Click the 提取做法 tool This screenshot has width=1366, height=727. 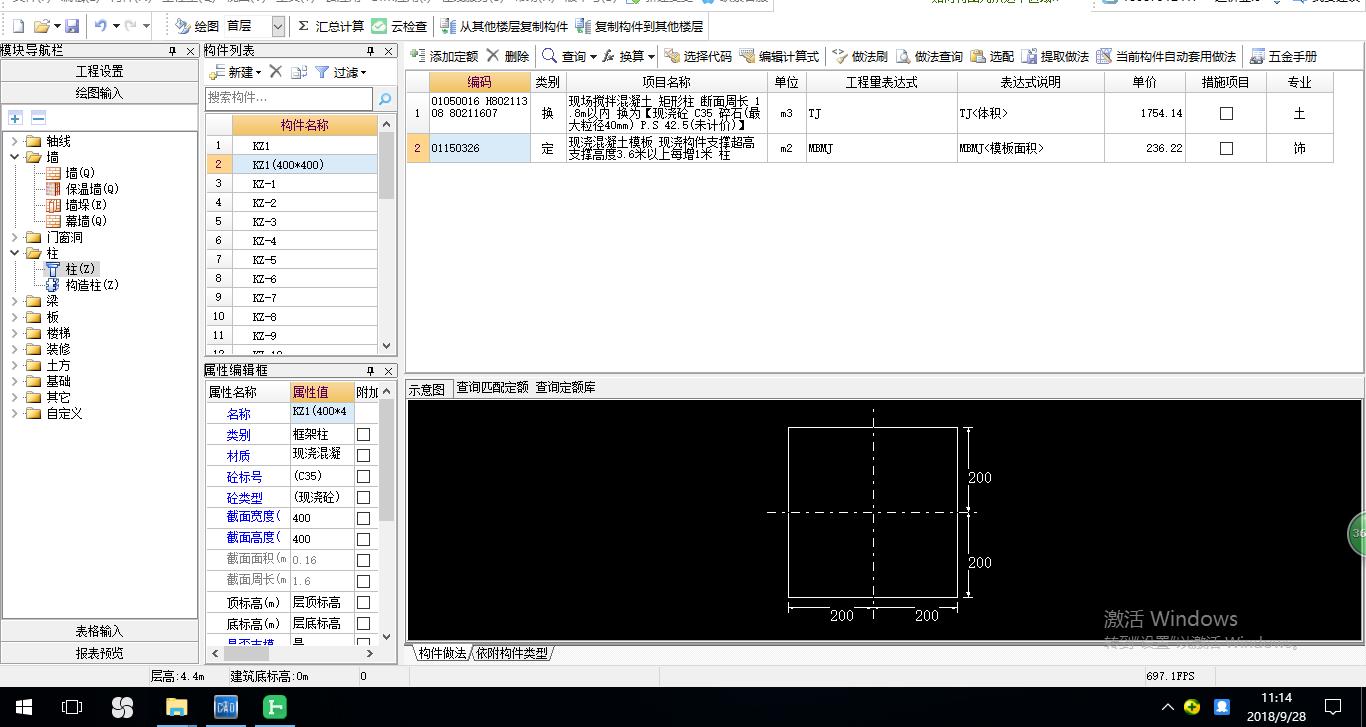point(1055,57)
